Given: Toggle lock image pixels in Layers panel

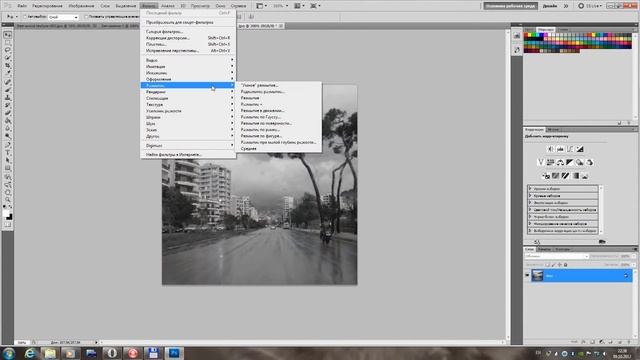Looking at the screenshot, I should tap(553, 264).
